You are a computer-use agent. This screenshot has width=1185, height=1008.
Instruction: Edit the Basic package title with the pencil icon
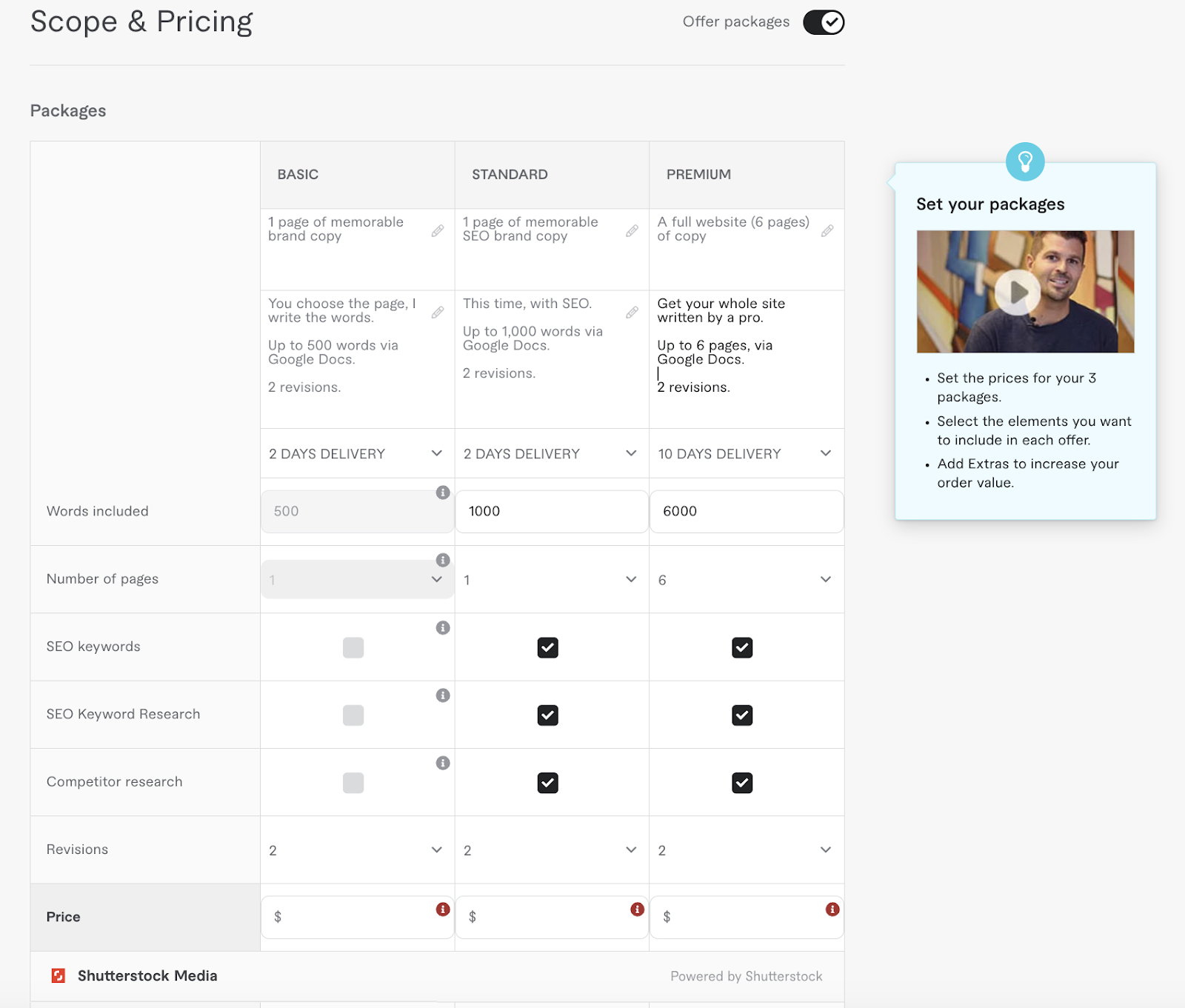437,230
